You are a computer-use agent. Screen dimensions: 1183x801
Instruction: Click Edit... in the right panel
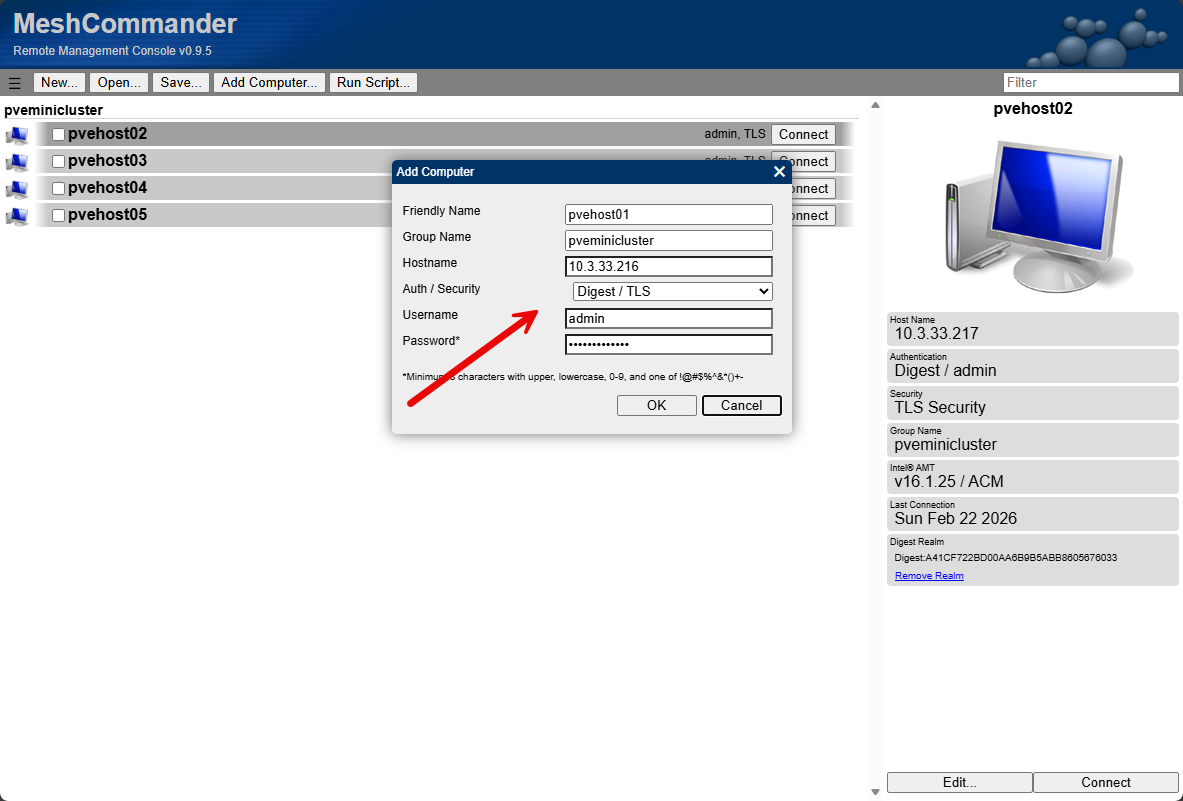(959, 782)
